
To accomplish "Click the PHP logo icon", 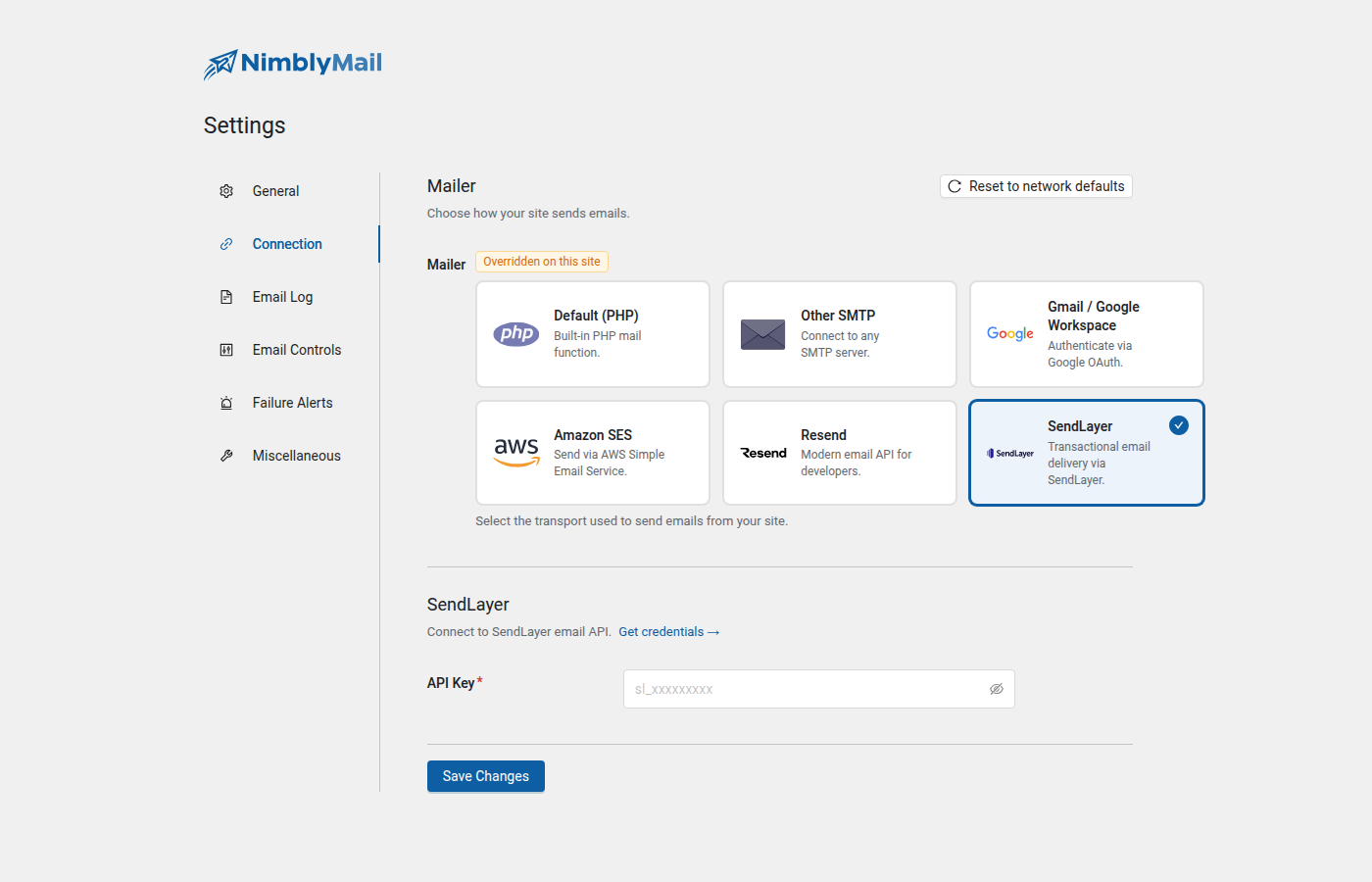I will click(x=515, y=334).
